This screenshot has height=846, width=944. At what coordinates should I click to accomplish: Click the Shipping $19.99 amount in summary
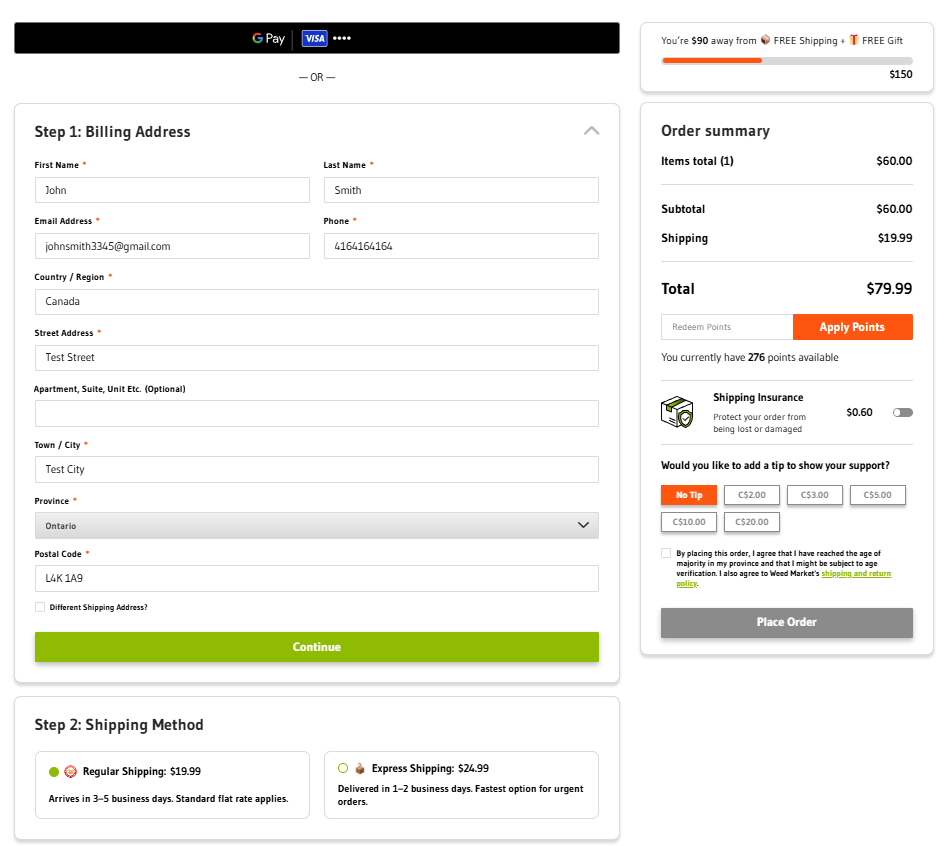(895, 238)
